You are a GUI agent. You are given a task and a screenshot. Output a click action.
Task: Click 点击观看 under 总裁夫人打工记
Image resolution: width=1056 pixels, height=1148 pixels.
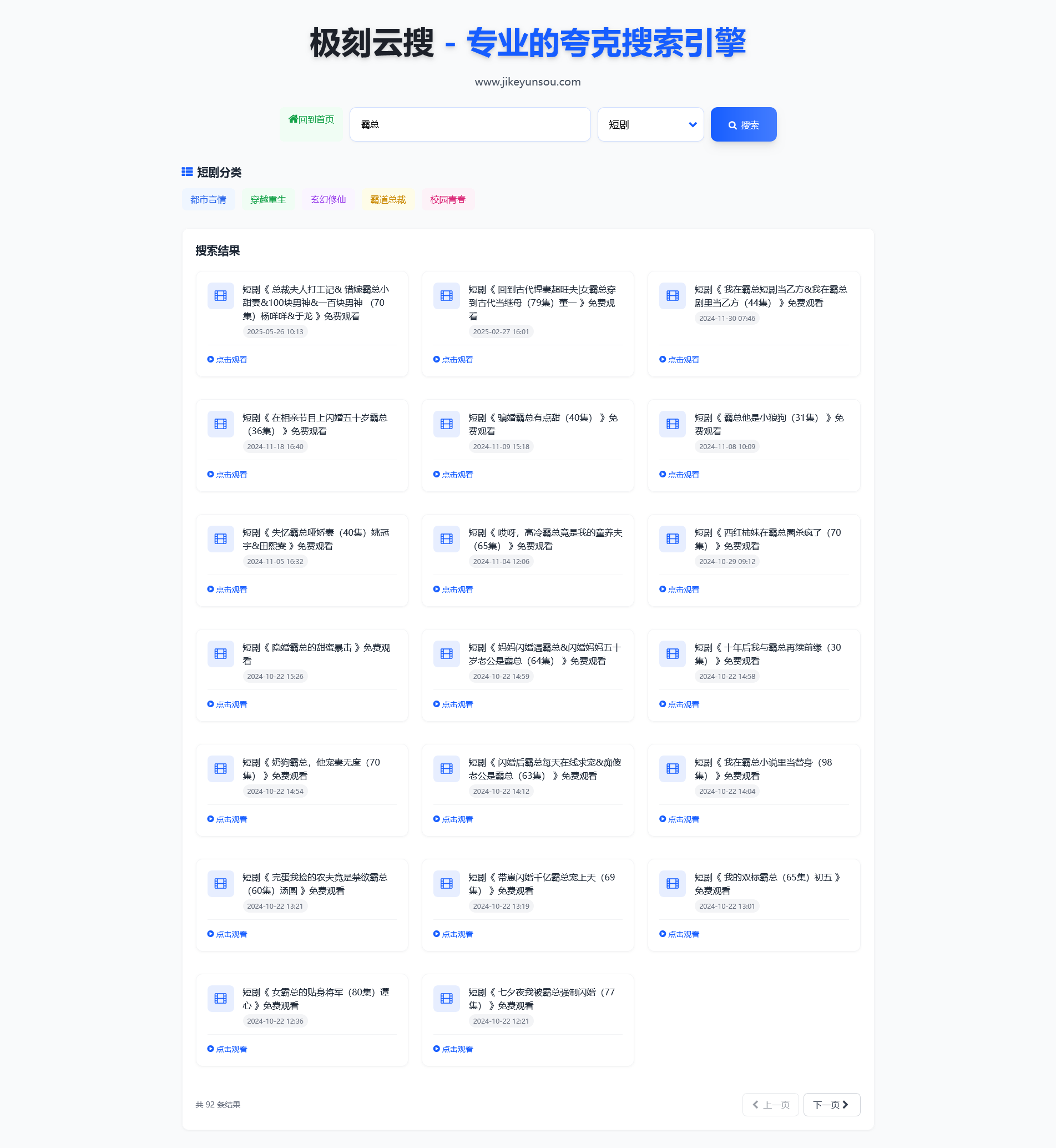(x=227, y=360)
